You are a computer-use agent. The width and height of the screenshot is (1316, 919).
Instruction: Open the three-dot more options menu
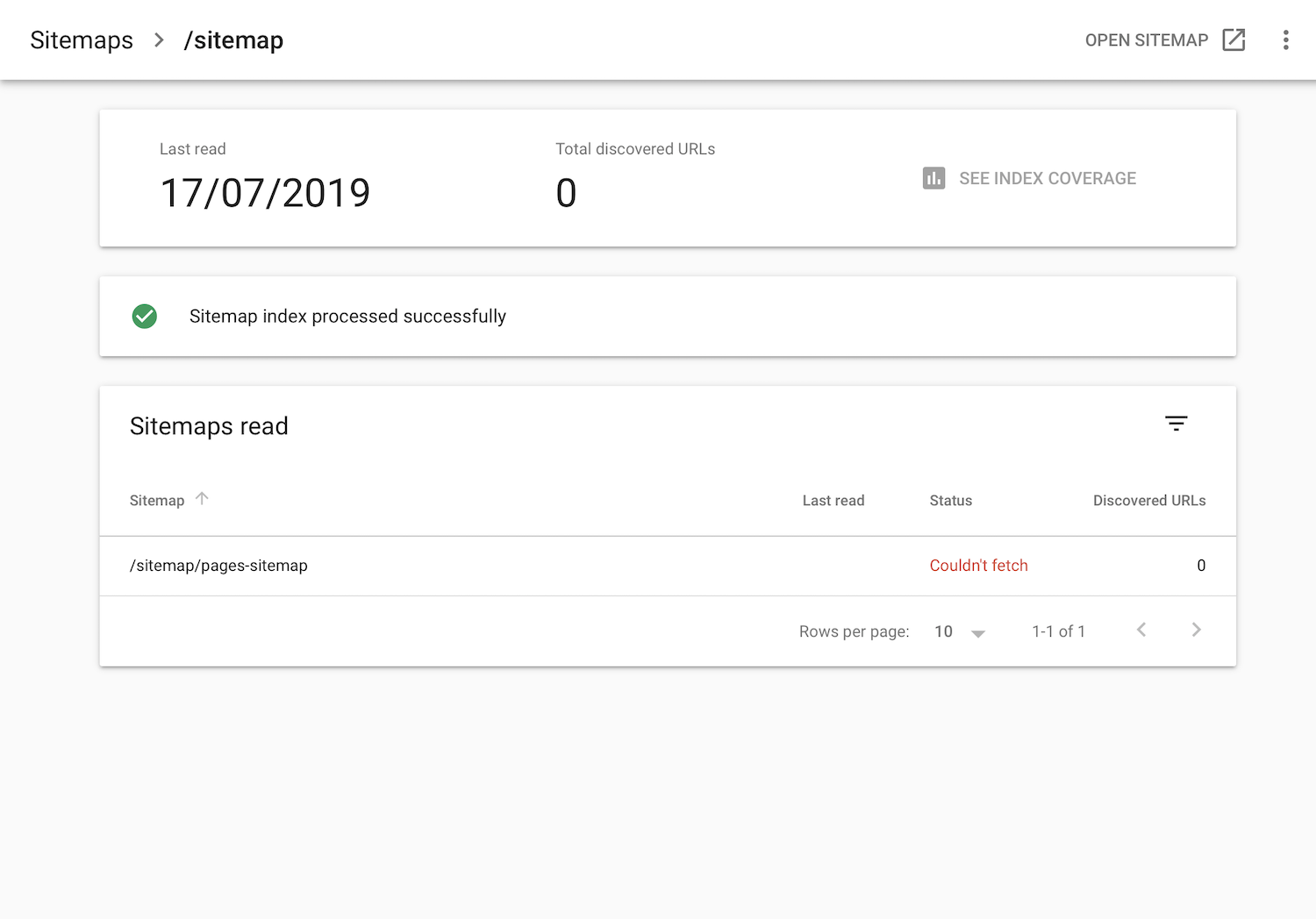1285,40
